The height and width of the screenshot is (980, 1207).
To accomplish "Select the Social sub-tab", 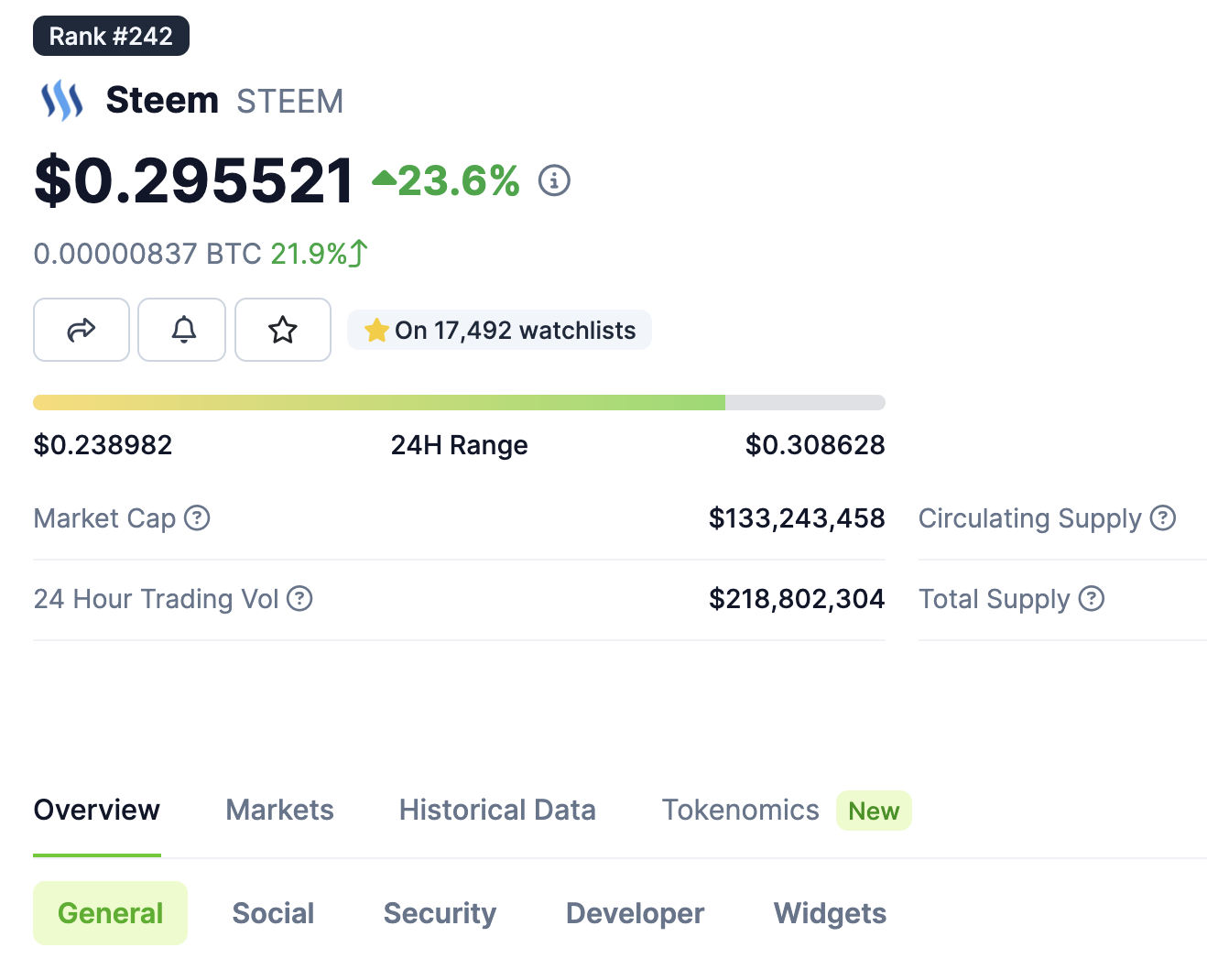I will click(x=273, y=913).
